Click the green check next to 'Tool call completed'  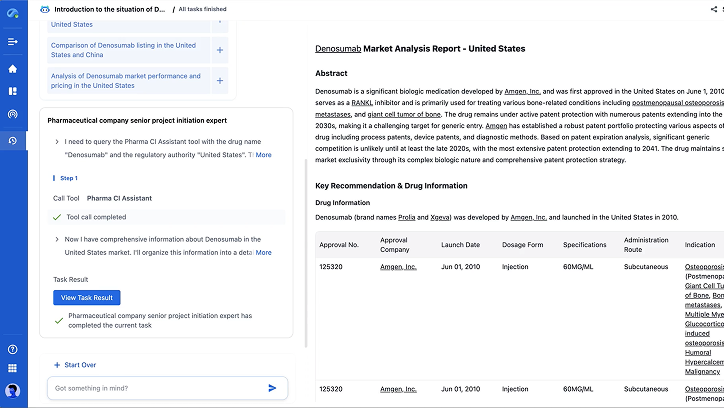pyautogui.click(x=57, y=217)
